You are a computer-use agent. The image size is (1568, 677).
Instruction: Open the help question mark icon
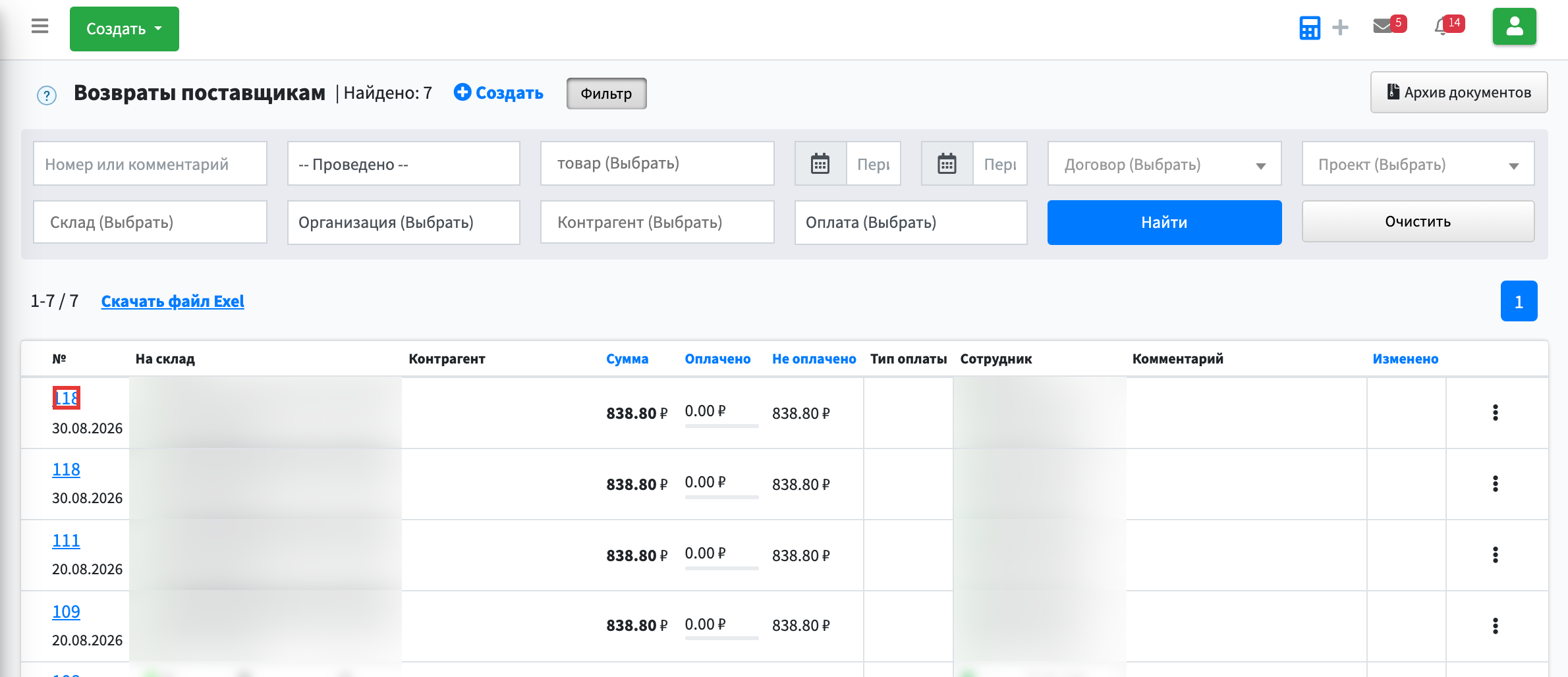[x=47, y=95]
